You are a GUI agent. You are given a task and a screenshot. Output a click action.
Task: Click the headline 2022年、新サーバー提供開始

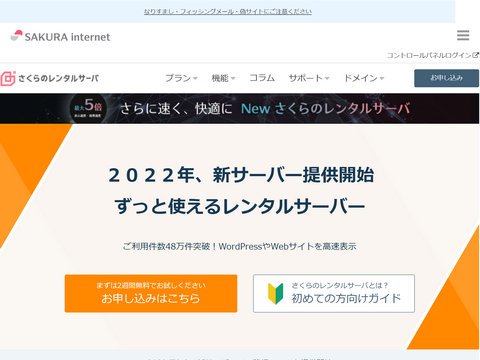241,175
